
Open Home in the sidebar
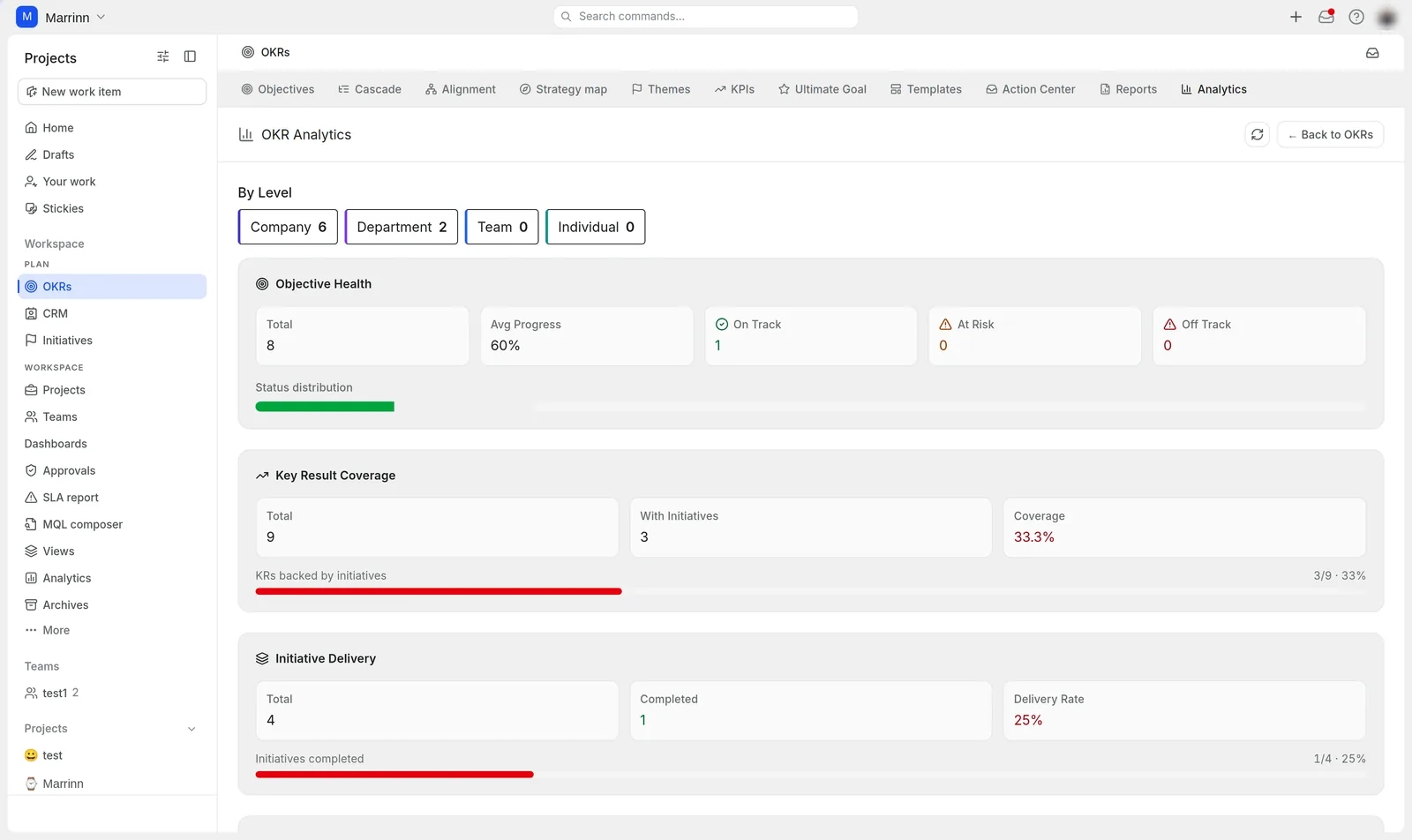(112, 128)
